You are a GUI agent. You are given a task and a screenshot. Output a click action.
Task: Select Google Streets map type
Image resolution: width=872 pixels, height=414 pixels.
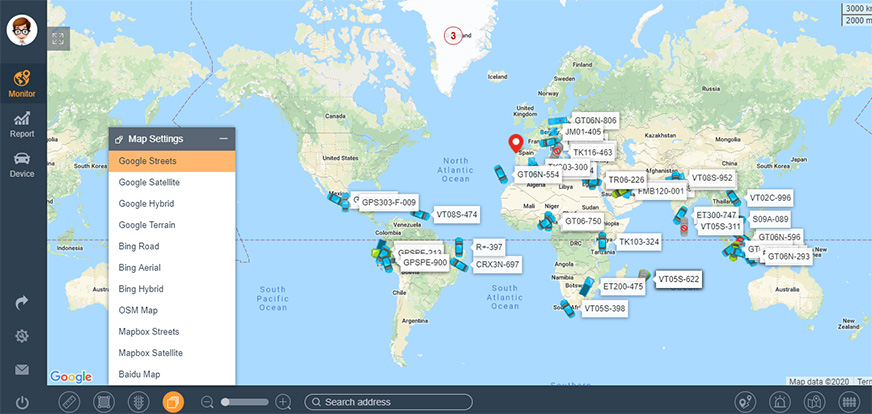[172, 161]
